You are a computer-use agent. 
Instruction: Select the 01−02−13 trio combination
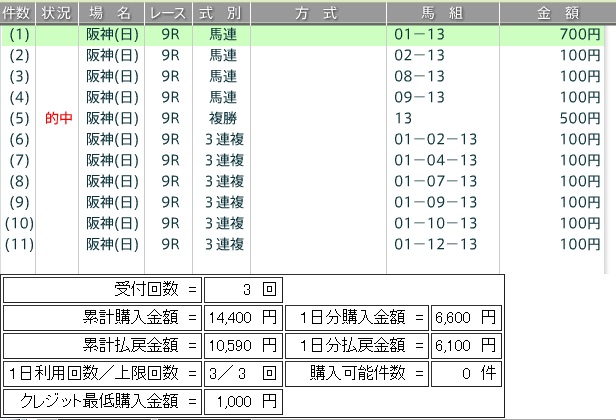(x=436, y=139)
